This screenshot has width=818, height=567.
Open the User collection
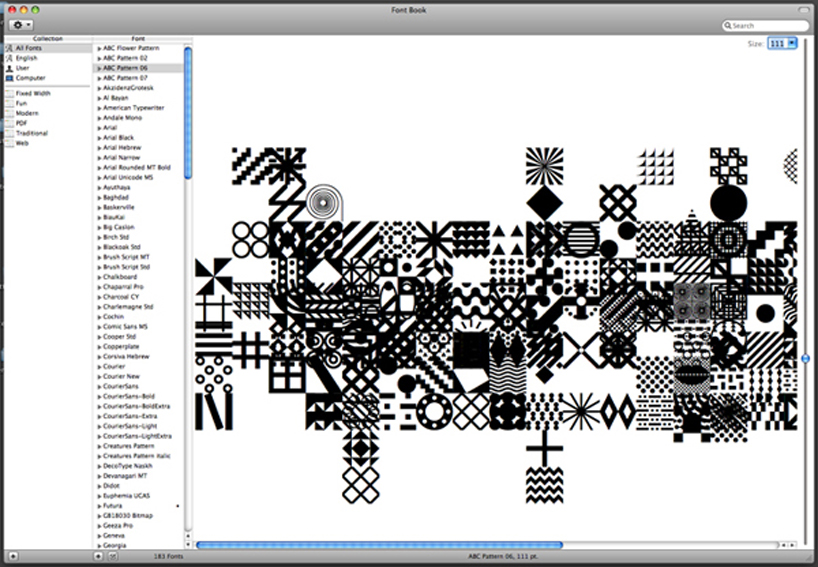point(22,68)
